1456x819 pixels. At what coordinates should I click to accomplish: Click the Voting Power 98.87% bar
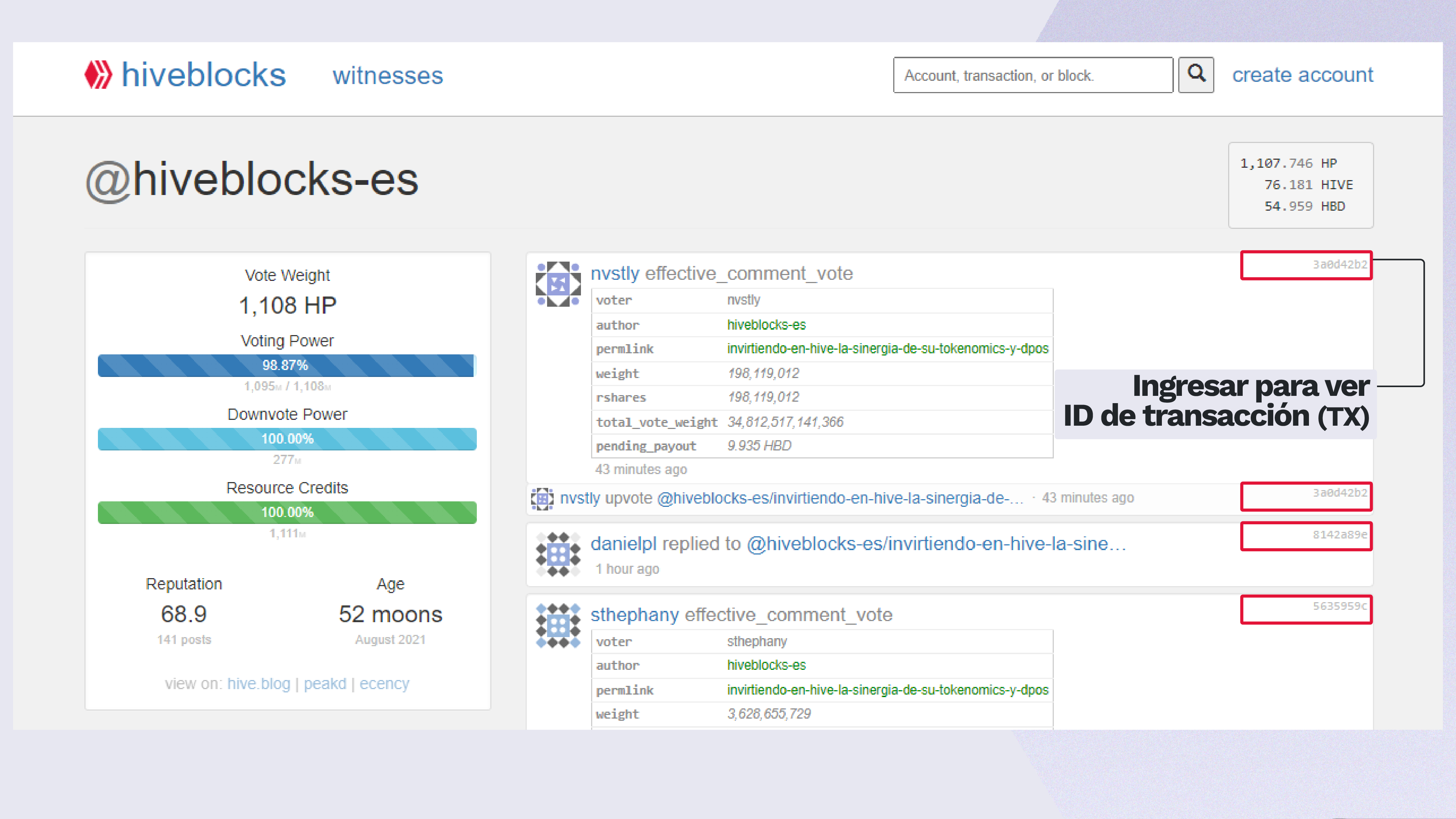[286, 365]
